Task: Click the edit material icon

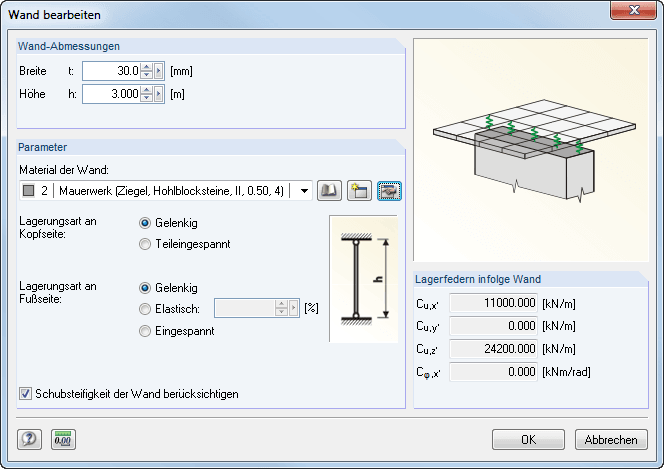Action: click(388, 190)
